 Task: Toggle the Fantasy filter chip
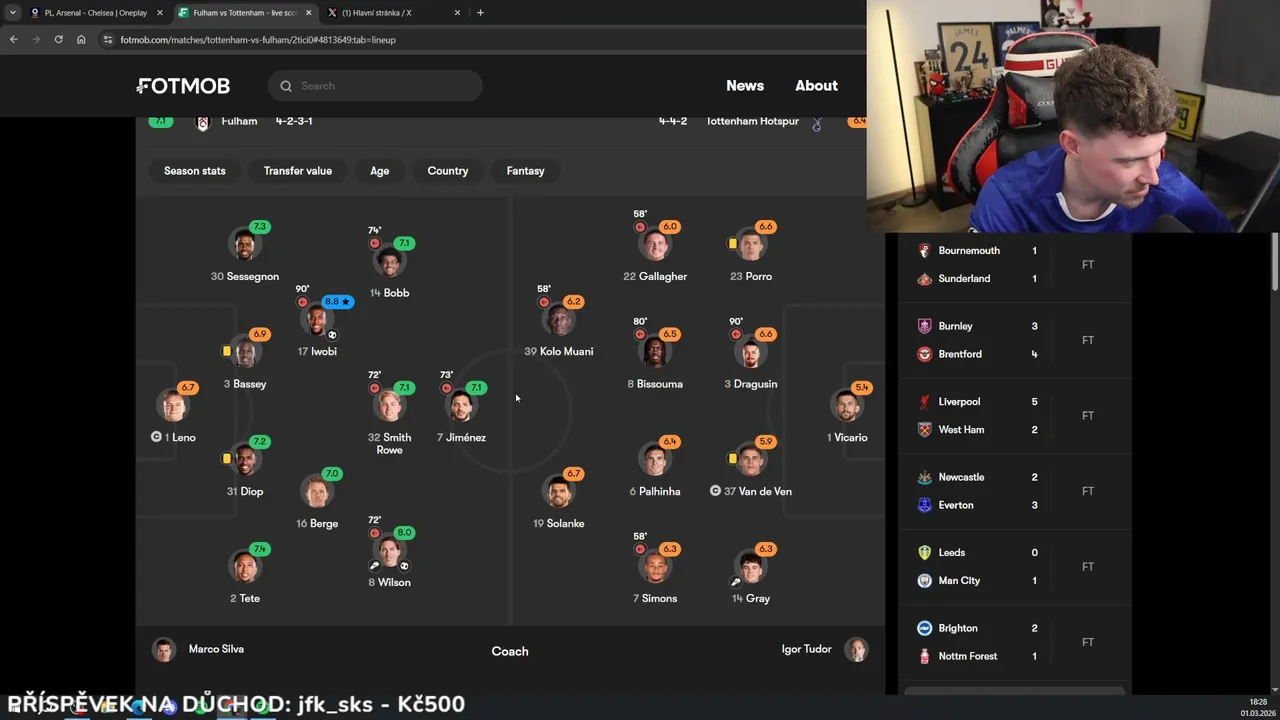pos(525,171)
